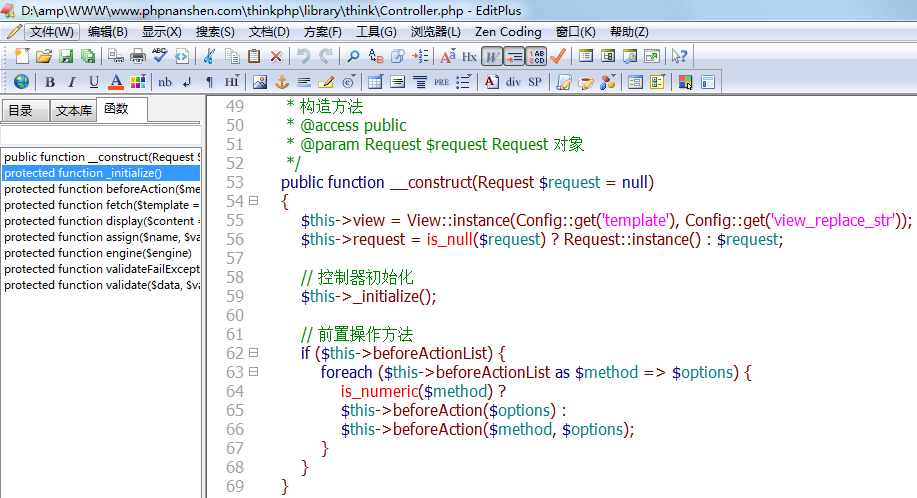Click the red X Delete icon
This screenshot has width=917, height=498.
coord(276,56)
